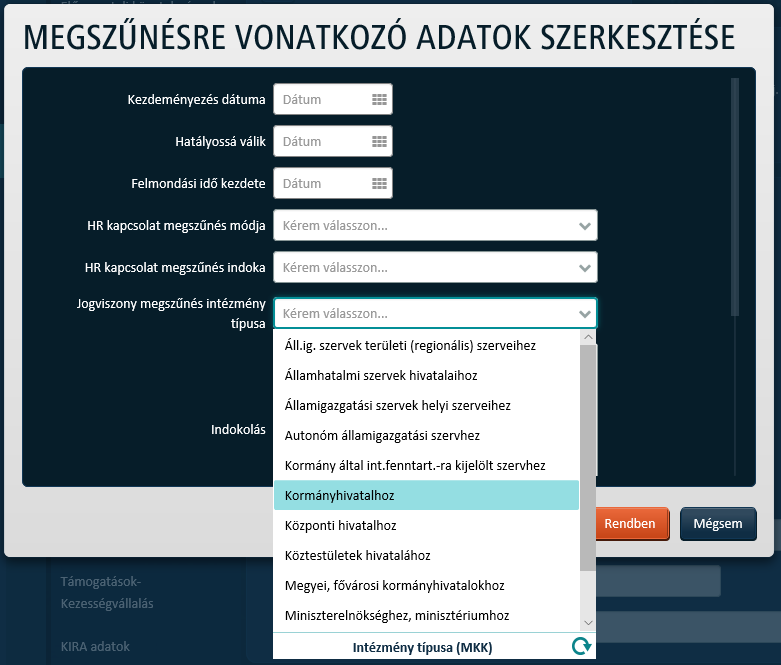Choose Államigazgatási szervek helyi szerveihez
This screenshot has height=665, width=781.
click(397, 406)
